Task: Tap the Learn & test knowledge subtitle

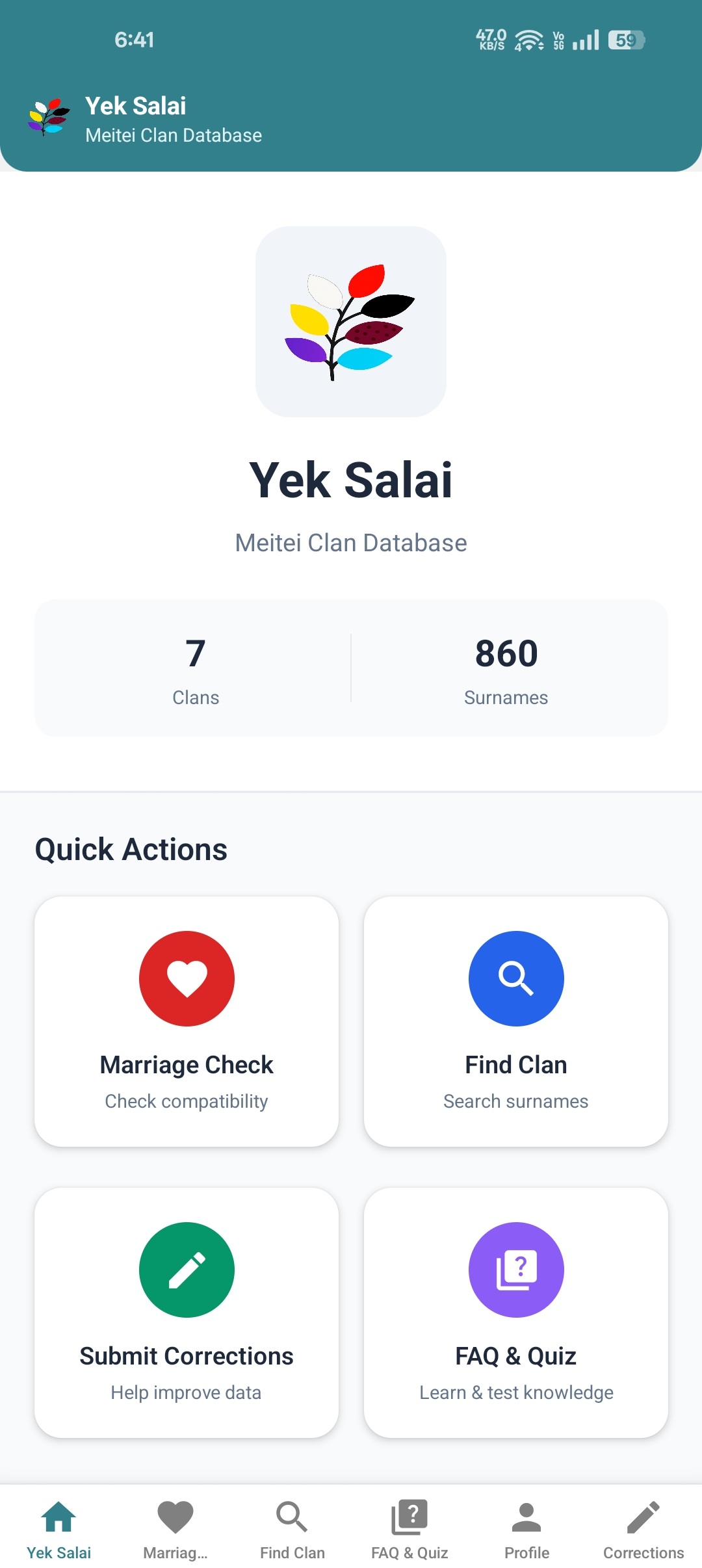Action: [516, 1392]
